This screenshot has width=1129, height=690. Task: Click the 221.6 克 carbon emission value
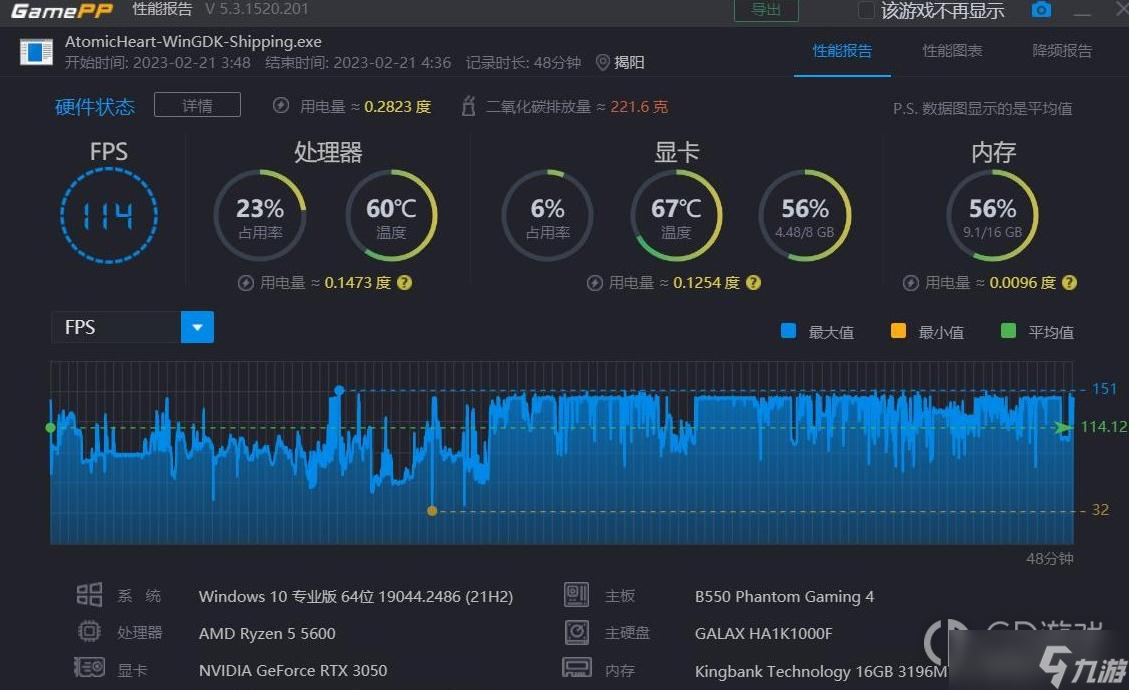pyautogui.click(x=639, y=107)
